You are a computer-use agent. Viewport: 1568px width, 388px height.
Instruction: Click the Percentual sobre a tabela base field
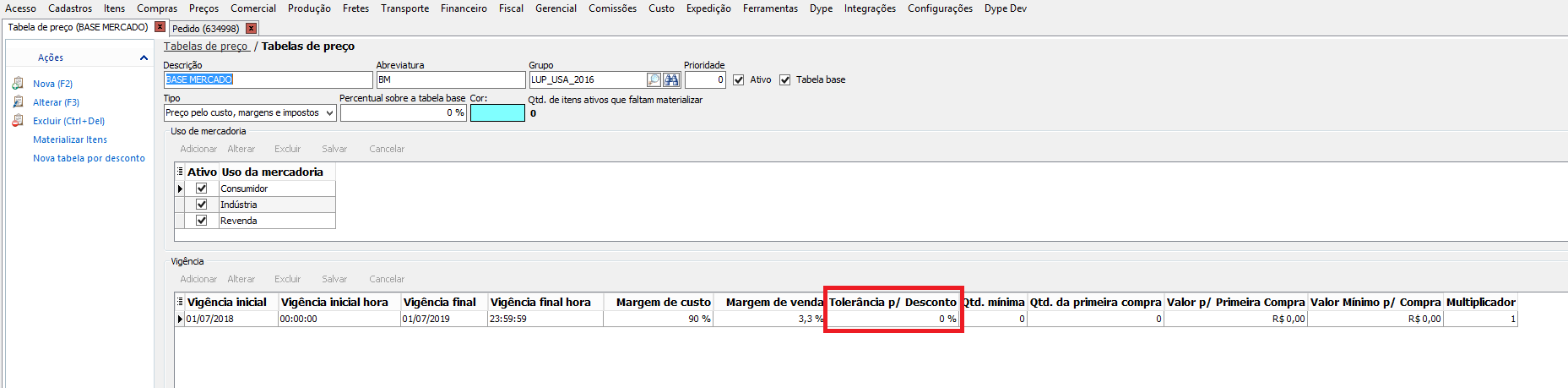[x=403, y=112]
